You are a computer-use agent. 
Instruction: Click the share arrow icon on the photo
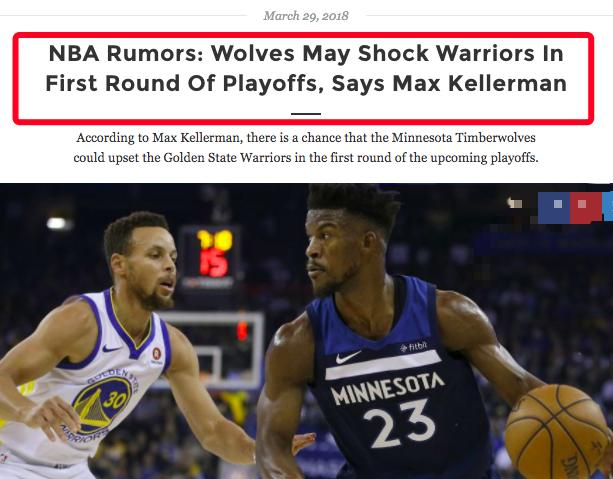(514, 203)
